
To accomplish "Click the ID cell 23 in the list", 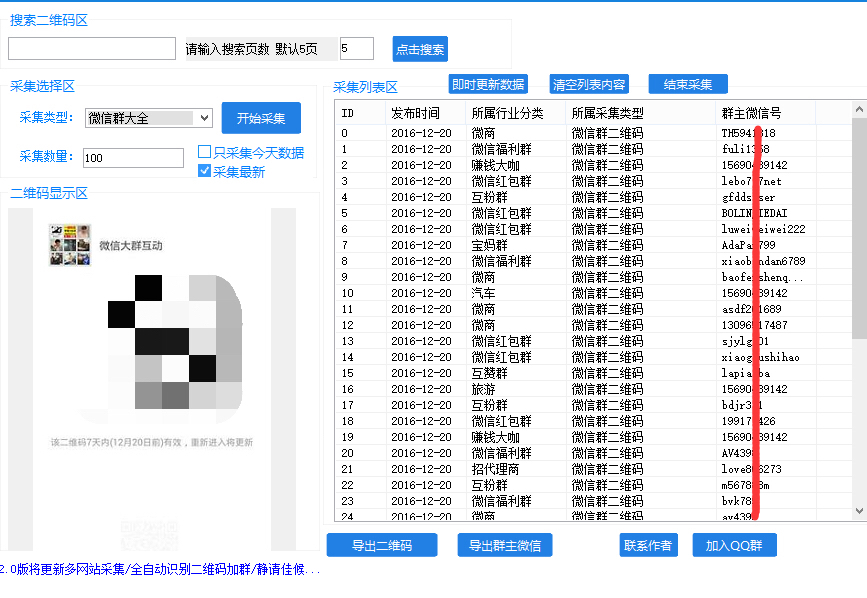I will tap(347, 501).
